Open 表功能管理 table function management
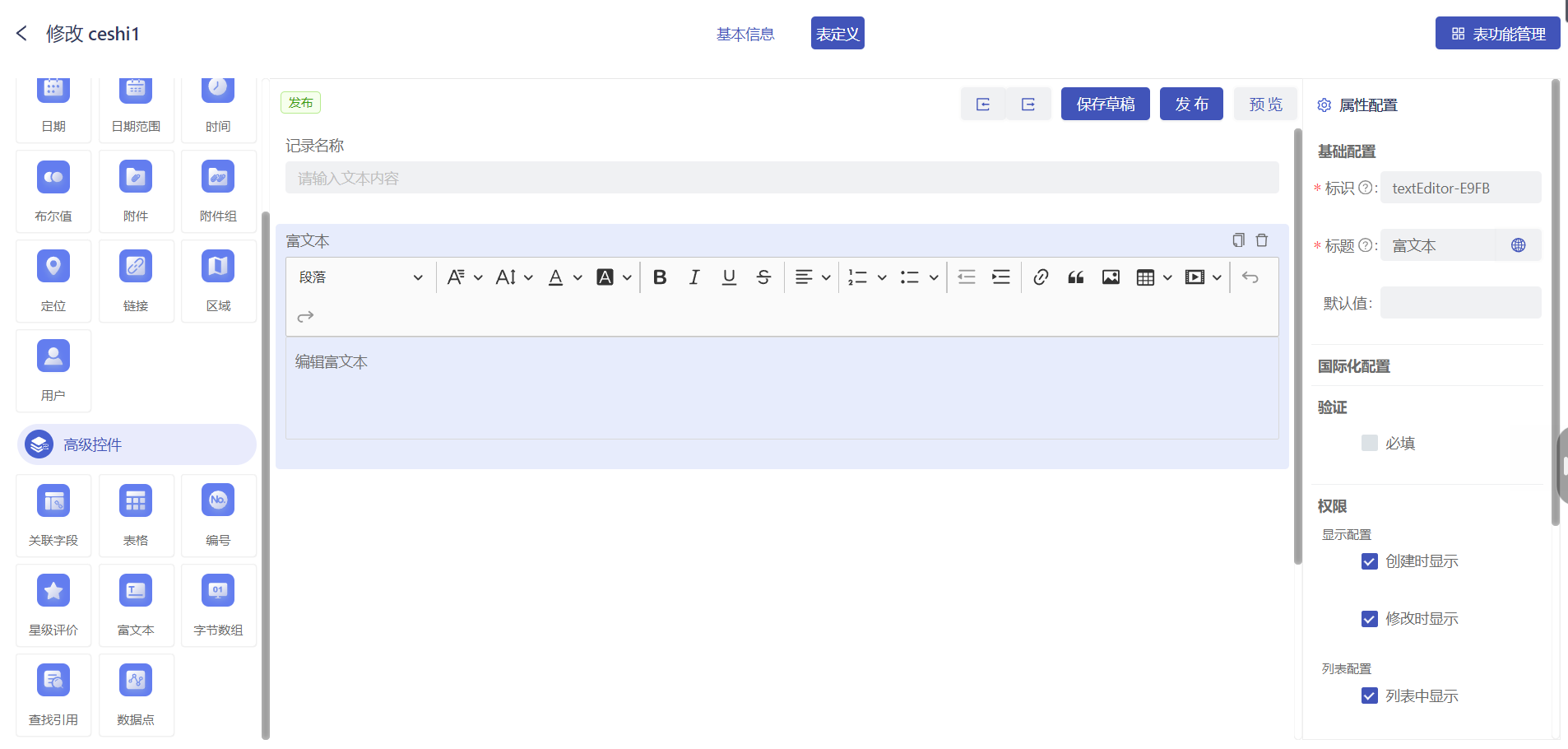The width and height of the screenshot is (1568, 749). click(x=1498, y=34)
